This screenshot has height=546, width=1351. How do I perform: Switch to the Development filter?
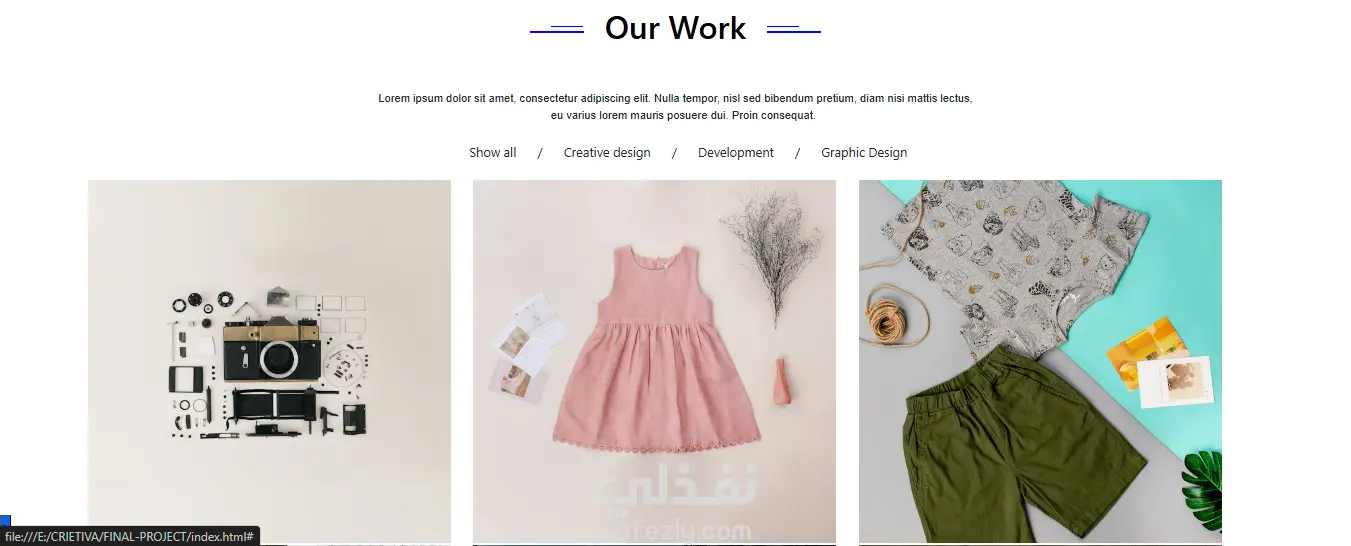(736, 153)
